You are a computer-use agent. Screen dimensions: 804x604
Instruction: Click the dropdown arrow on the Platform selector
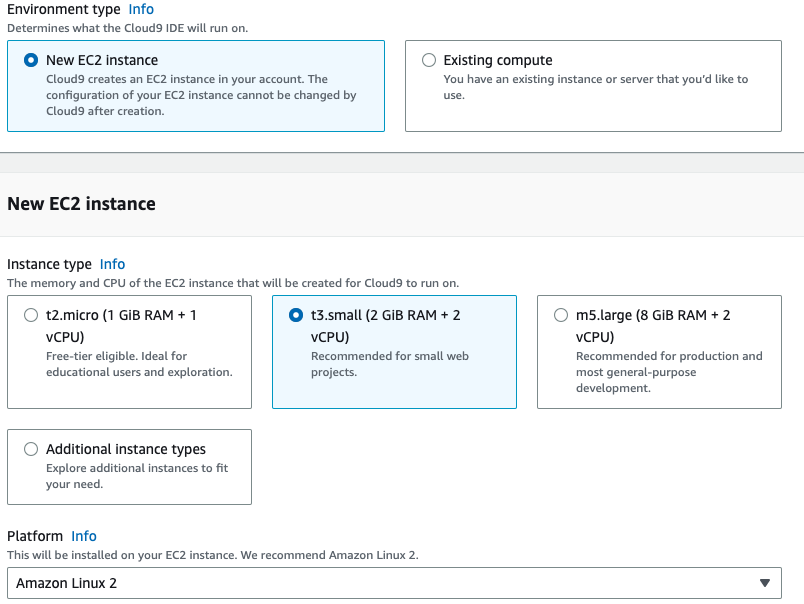[766, 582]
